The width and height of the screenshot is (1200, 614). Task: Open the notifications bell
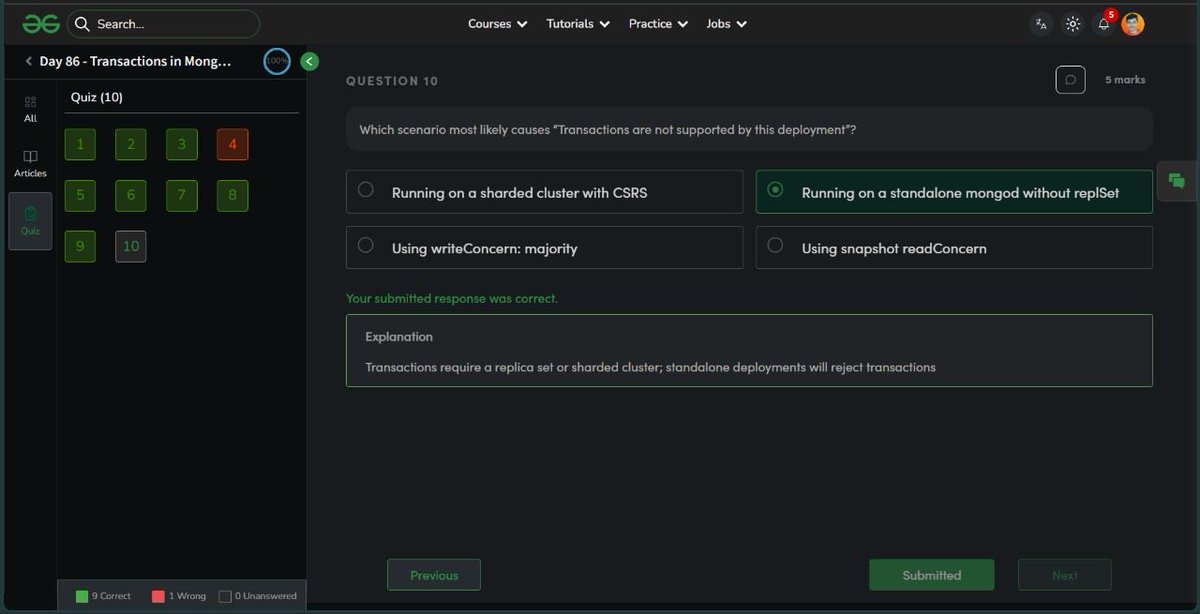1104,24
